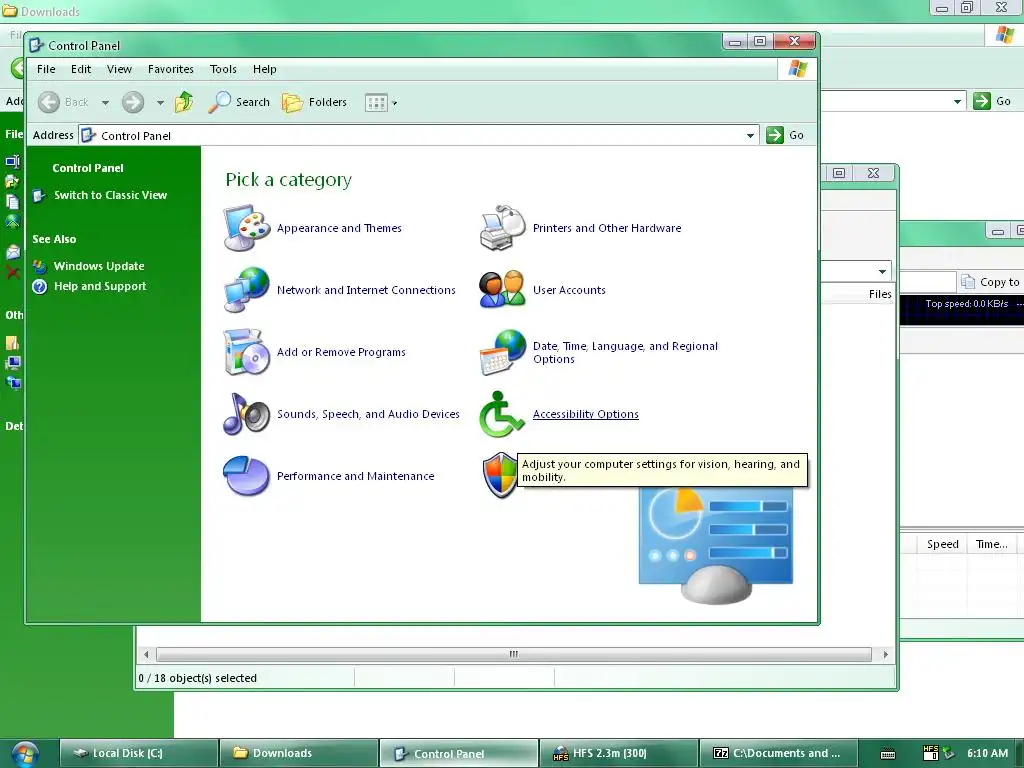Expand Downloads window address dropdown
The height and width of the screenshot is (768, 1024).
point(957,101)
